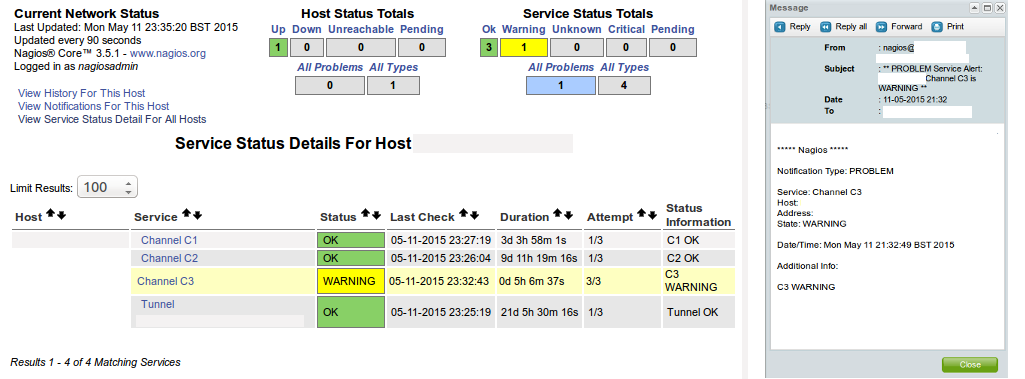Open View Notifications For This Host
This screenshot has height=379, width=1025.
(x=93, y=106)
